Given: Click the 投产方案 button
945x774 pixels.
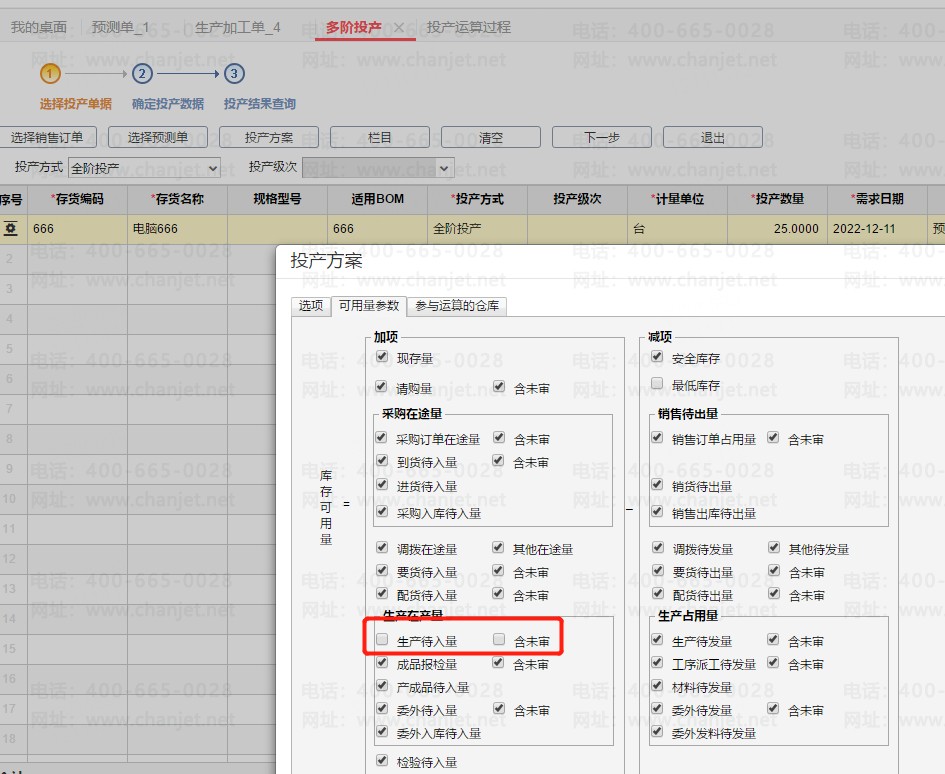Looking at the screenshot, I should [x=269, y=138].
